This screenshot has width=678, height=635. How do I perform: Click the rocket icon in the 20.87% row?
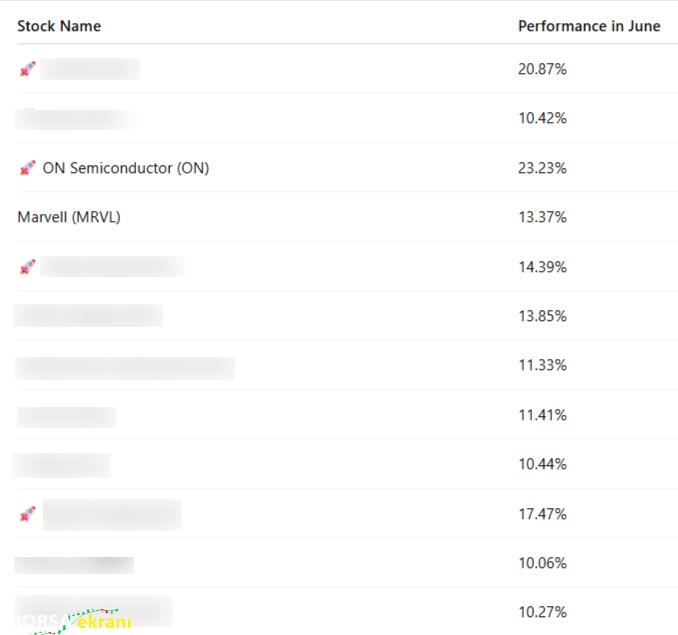28,69
